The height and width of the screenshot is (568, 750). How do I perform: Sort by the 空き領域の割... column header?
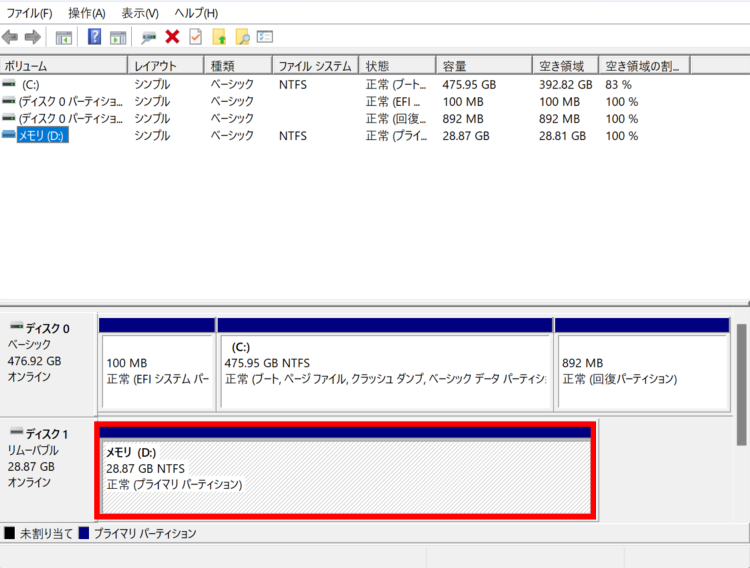coord(644,66)
